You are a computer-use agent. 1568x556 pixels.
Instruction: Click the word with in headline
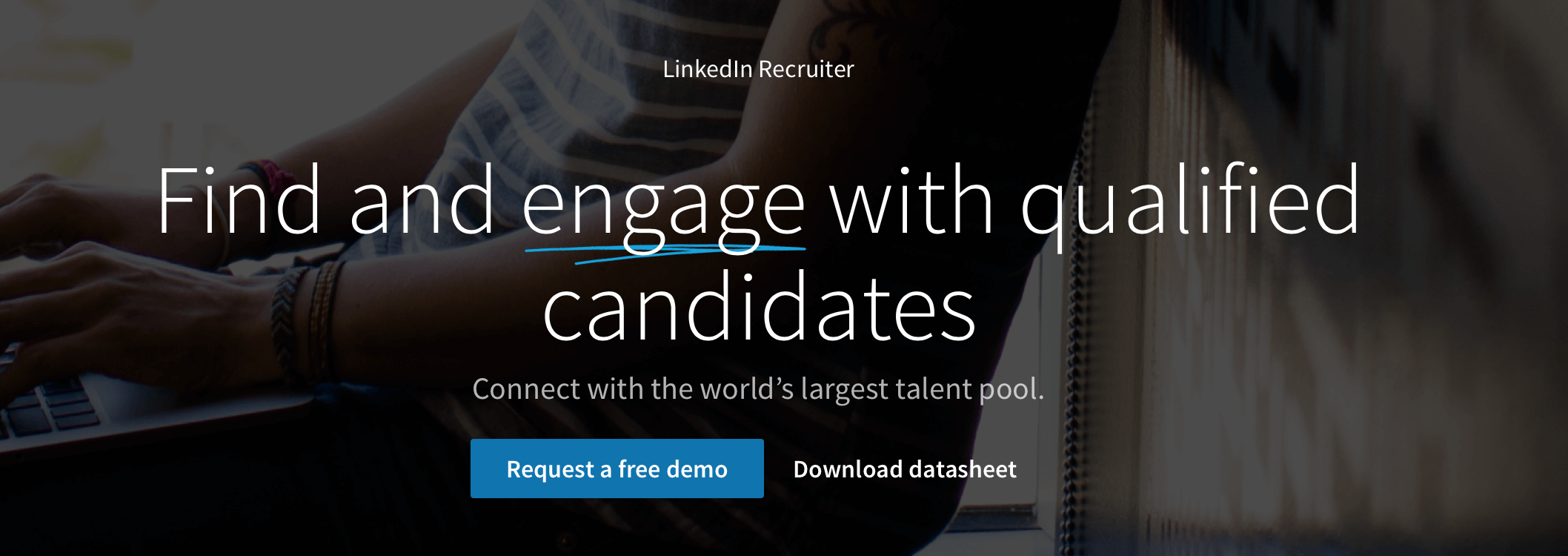click(912, 200)
